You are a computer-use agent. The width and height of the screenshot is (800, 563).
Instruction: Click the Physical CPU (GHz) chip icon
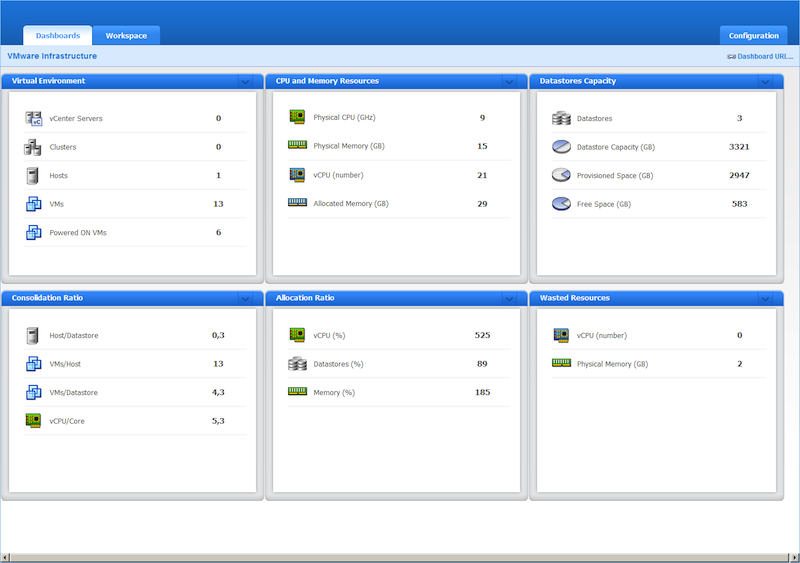(x=297, y=117)
